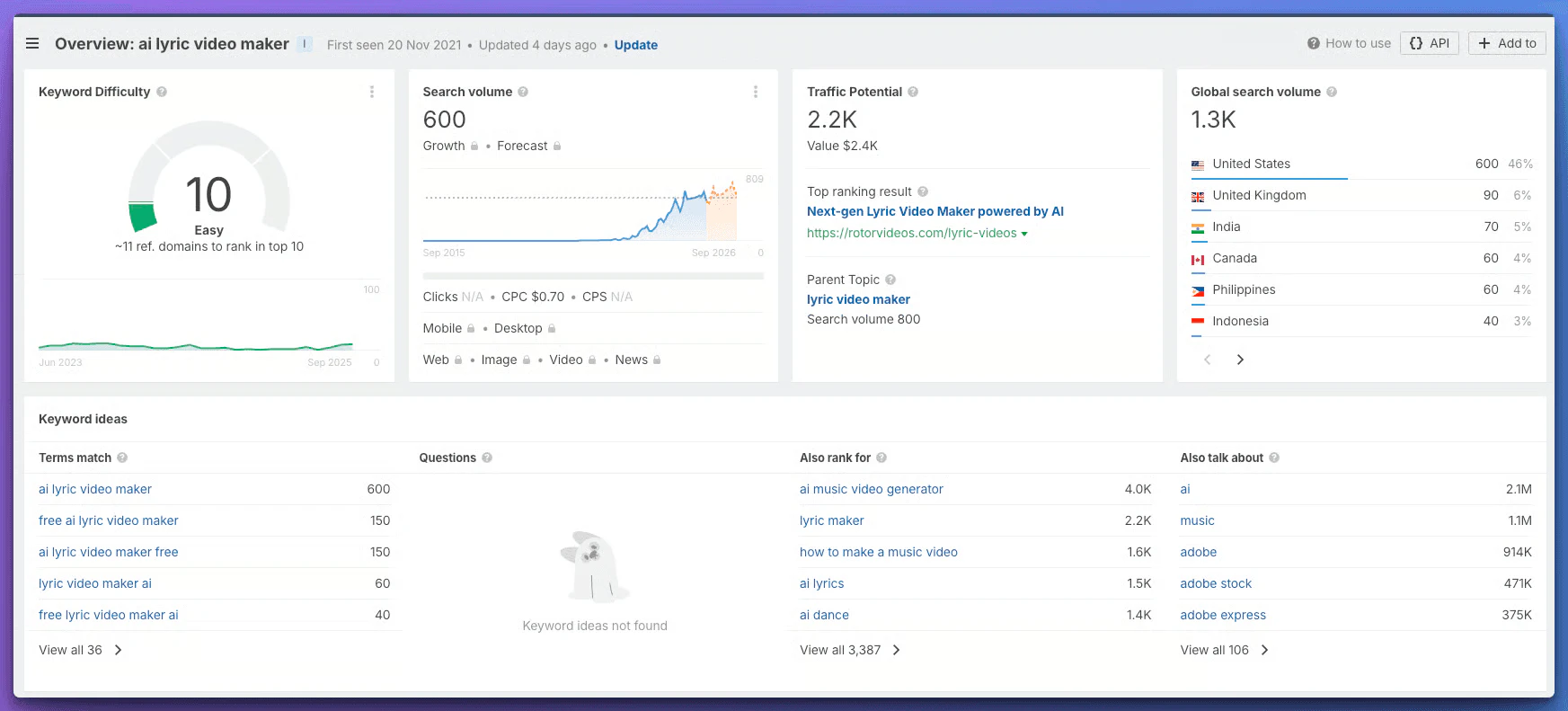1568x711 pixels.
Task: Open the How to use guide
Action: point(1349,43)
